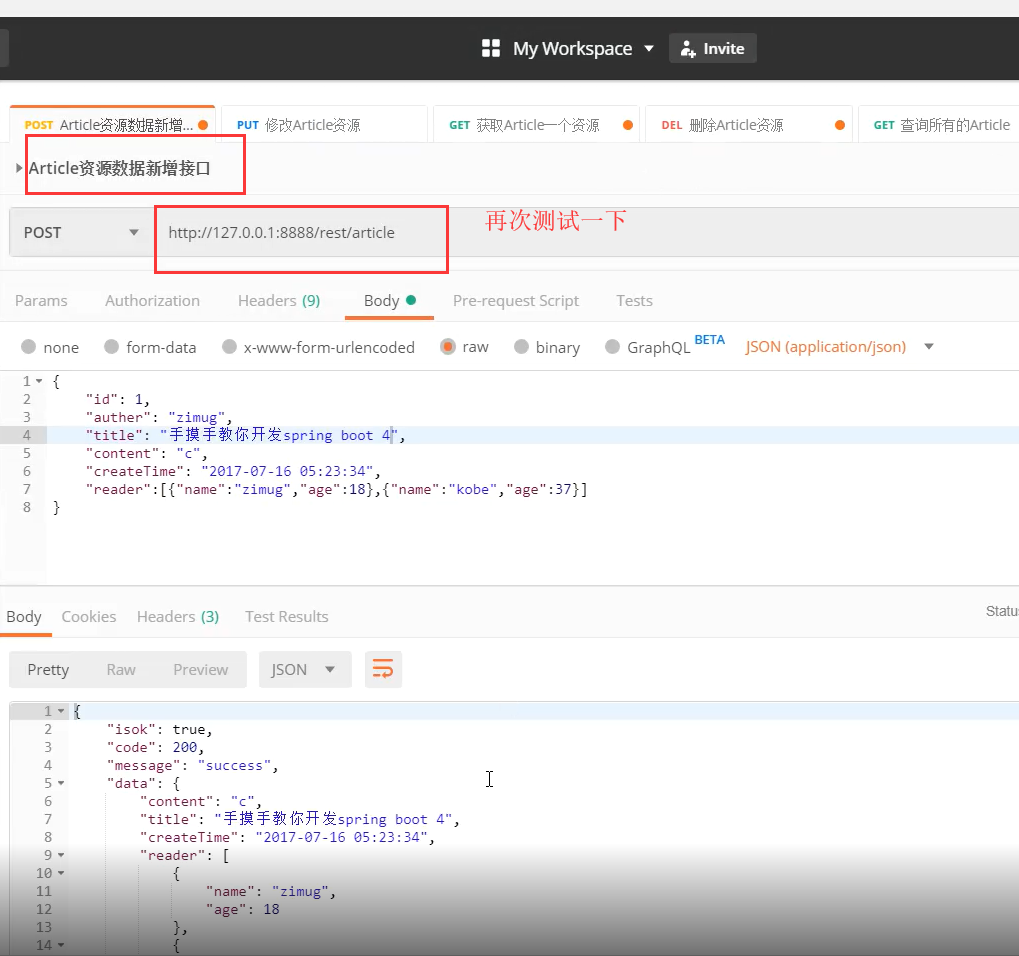Select Raw response view
Screen dimensions: 1019x956
click(121, 669)
